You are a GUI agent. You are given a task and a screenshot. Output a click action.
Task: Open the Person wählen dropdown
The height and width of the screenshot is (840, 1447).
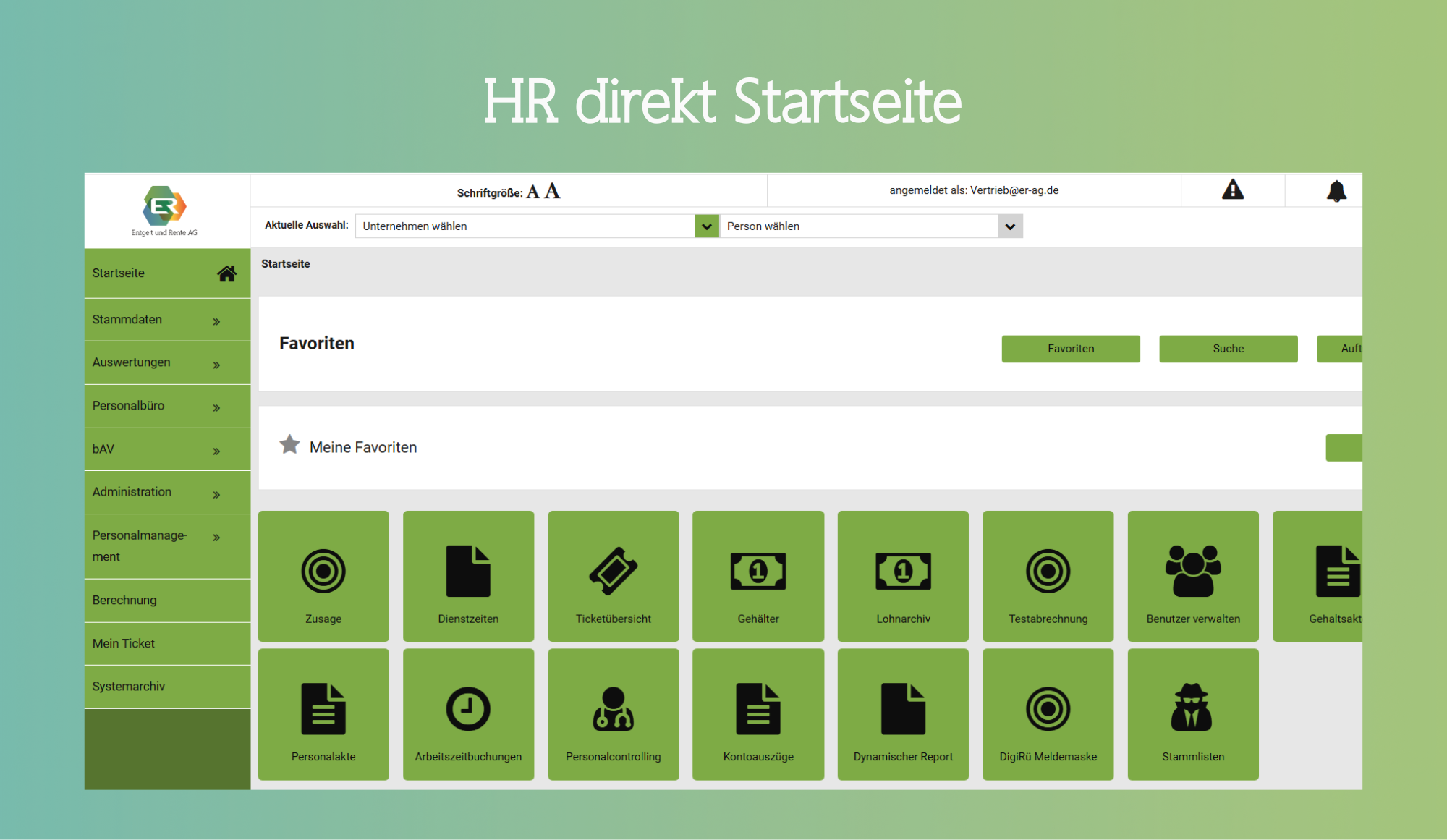click(1010, 226)
